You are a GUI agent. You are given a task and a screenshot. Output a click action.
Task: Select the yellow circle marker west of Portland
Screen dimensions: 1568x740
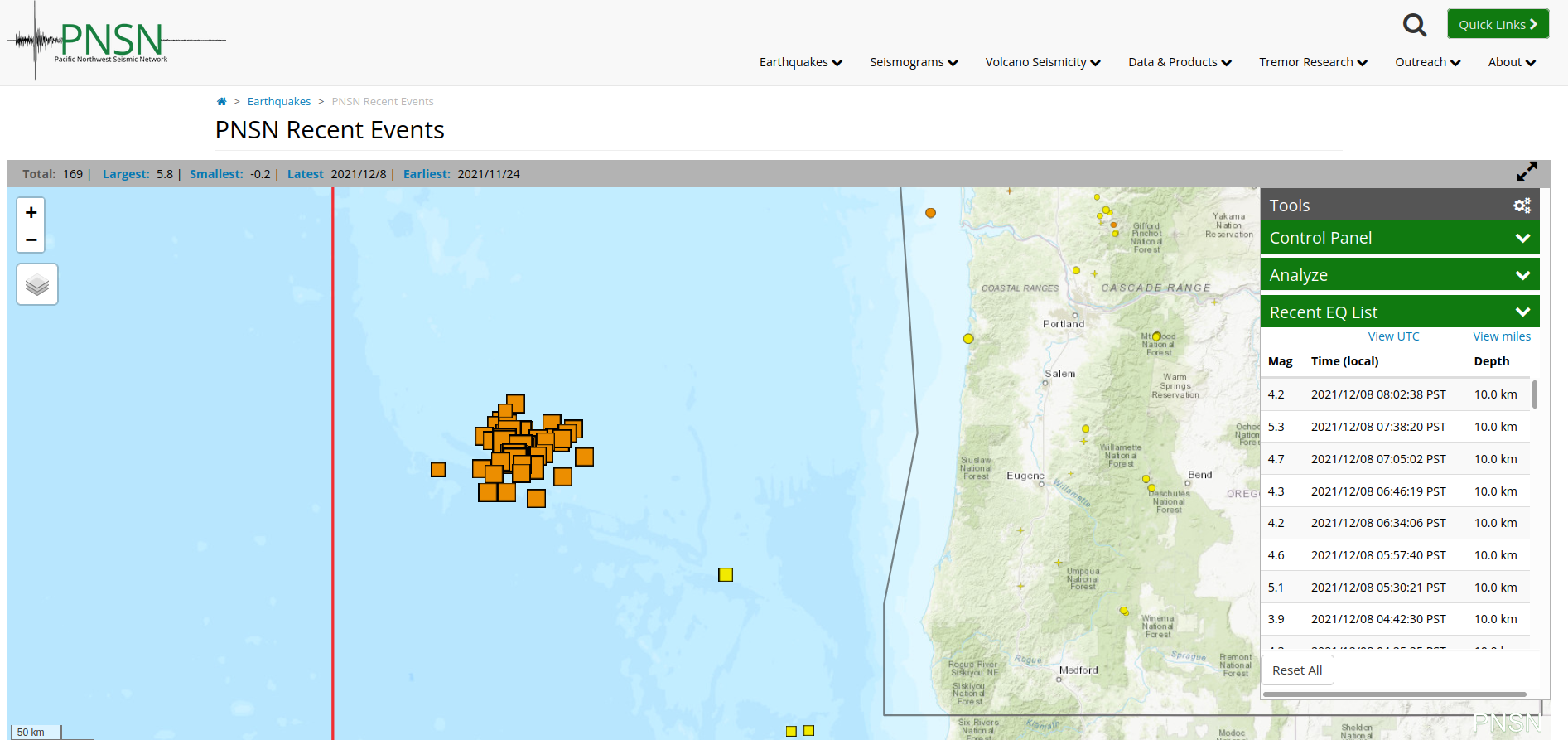[968, 339]
